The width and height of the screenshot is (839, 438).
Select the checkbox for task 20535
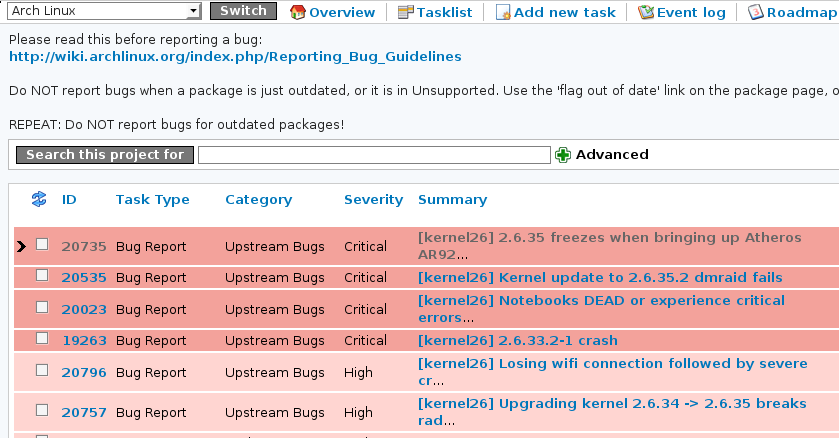pyautogui.click(x=42, y=275)
